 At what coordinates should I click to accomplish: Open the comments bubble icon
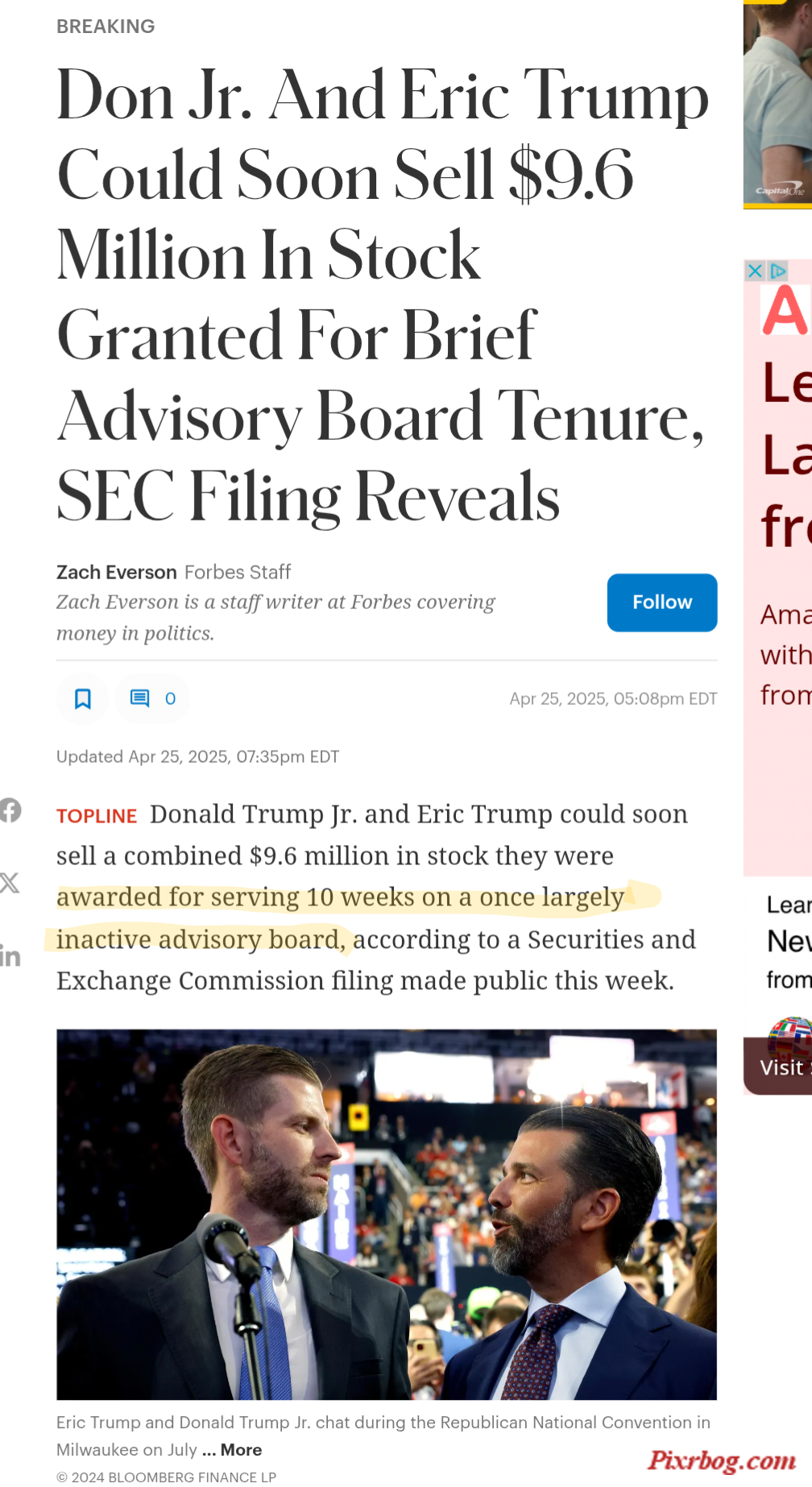point(140,698)
